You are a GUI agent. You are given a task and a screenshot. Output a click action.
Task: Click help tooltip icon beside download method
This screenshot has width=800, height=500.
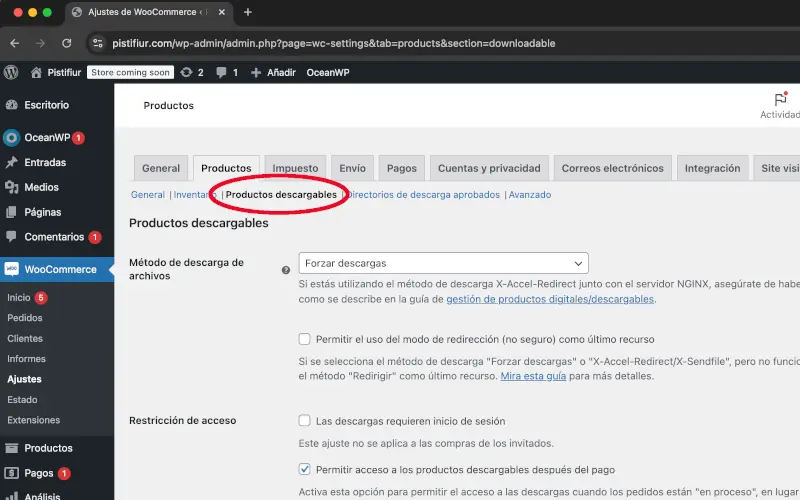[x=286, y=270]
